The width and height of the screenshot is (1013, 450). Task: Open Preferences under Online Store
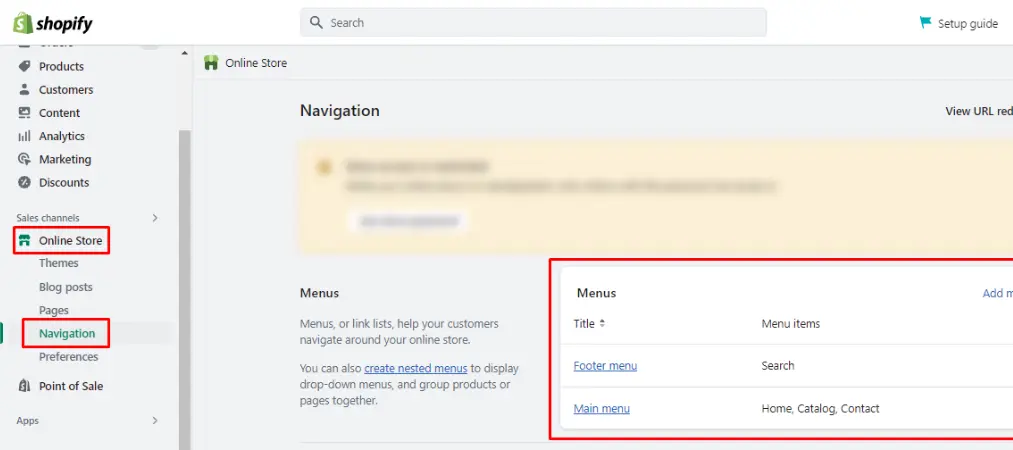coord(68,356)
